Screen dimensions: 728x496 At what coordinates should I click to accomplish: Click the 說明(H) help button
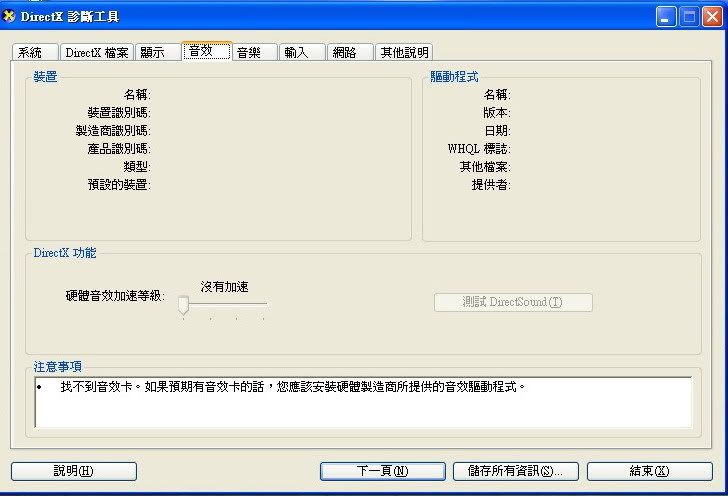tap(74, 471)
